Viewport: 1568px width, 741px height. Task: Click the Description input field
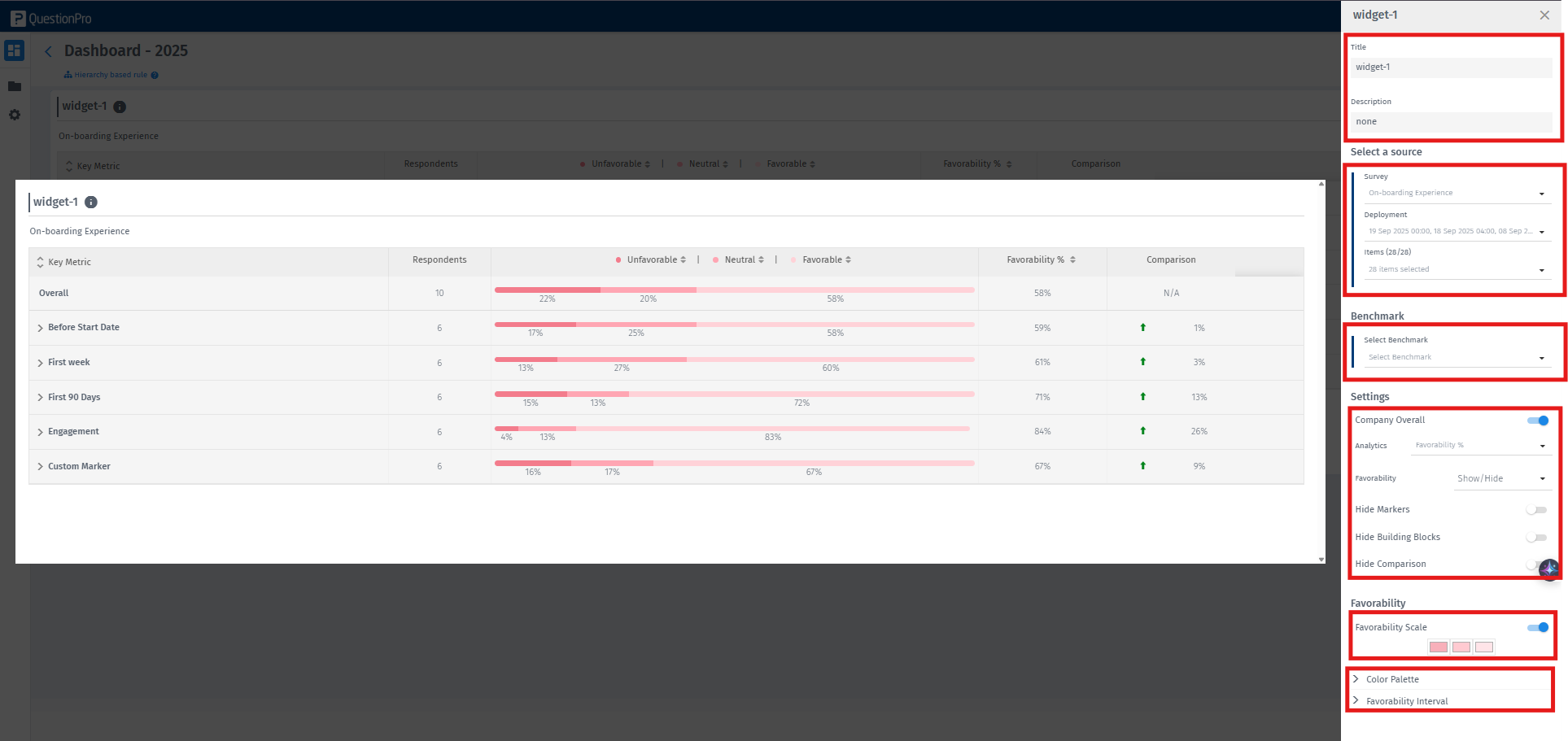1451,122
